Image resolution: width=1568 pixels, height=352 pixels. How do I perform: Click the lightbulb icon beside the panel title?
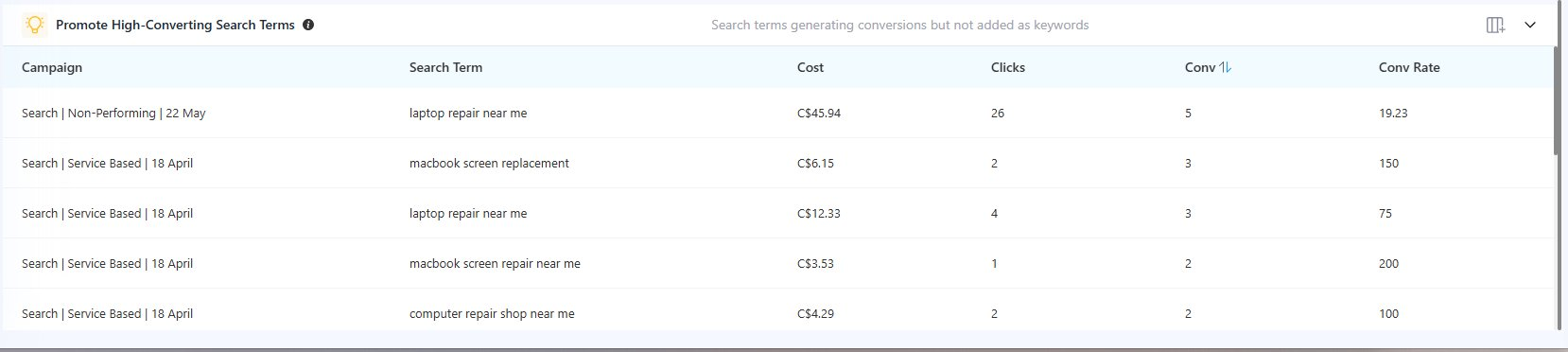[x=35, y=25]
